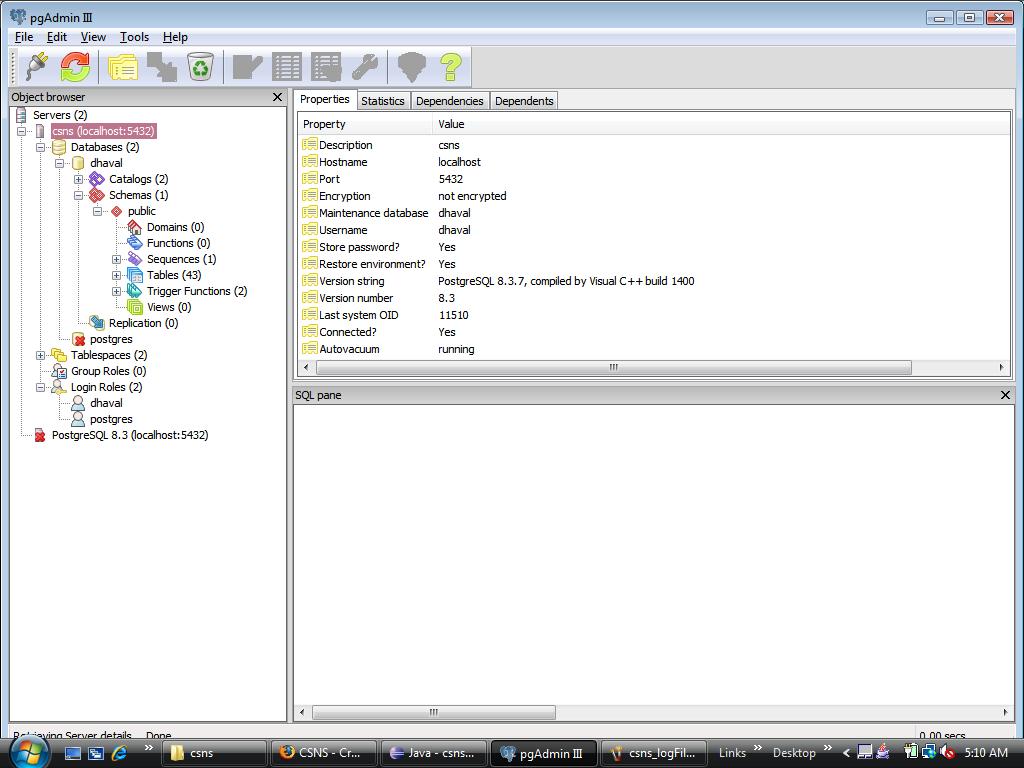Click the plug connection icon in toolbar
The width and height of the screenshot is (1024, 768).
(36, 67)
